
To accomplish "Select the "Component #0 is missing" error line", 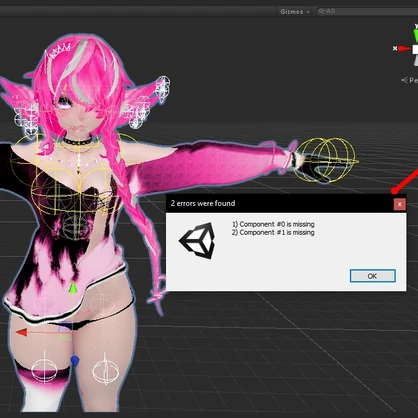I will [x=273, y=224].
